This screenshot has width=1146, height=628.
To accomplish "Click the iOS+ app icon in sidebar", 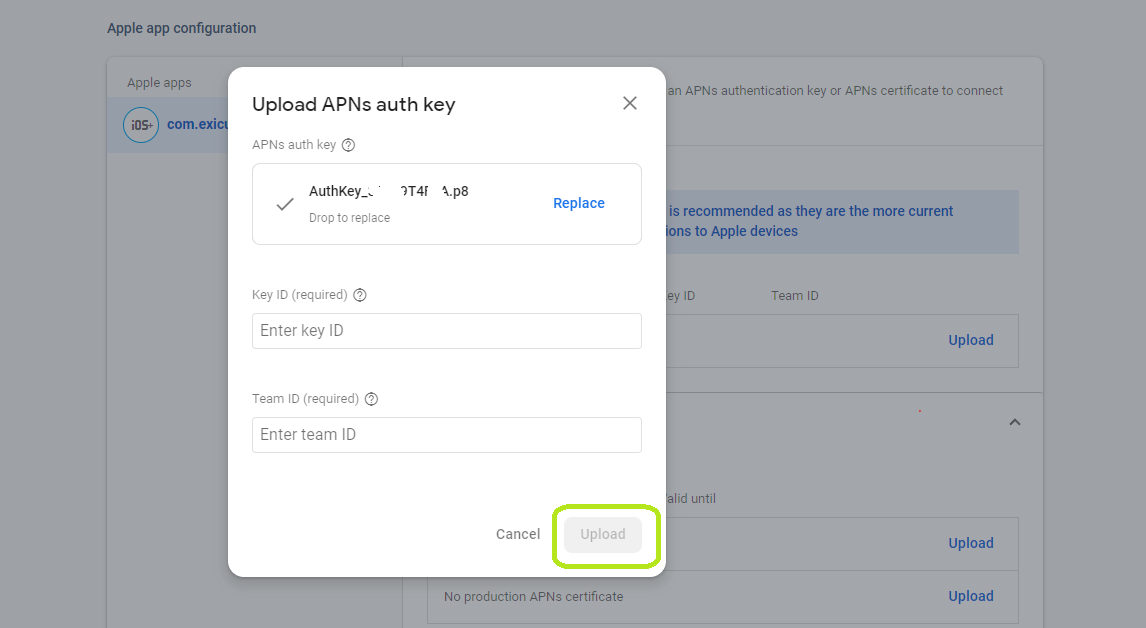I will coord(141,125).
